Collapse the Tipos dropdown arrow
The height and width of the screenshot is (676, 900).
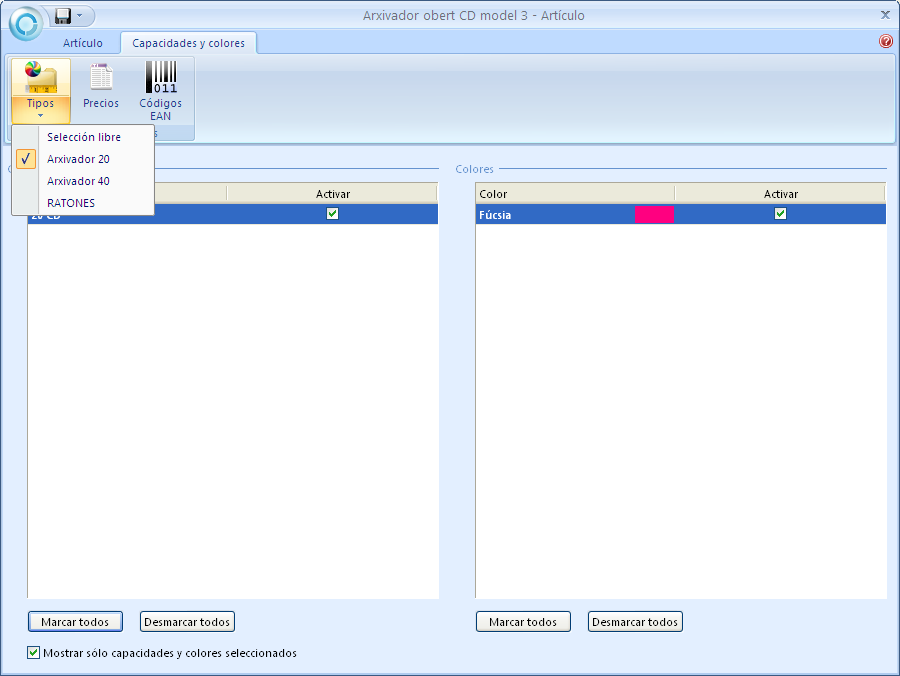40,116
